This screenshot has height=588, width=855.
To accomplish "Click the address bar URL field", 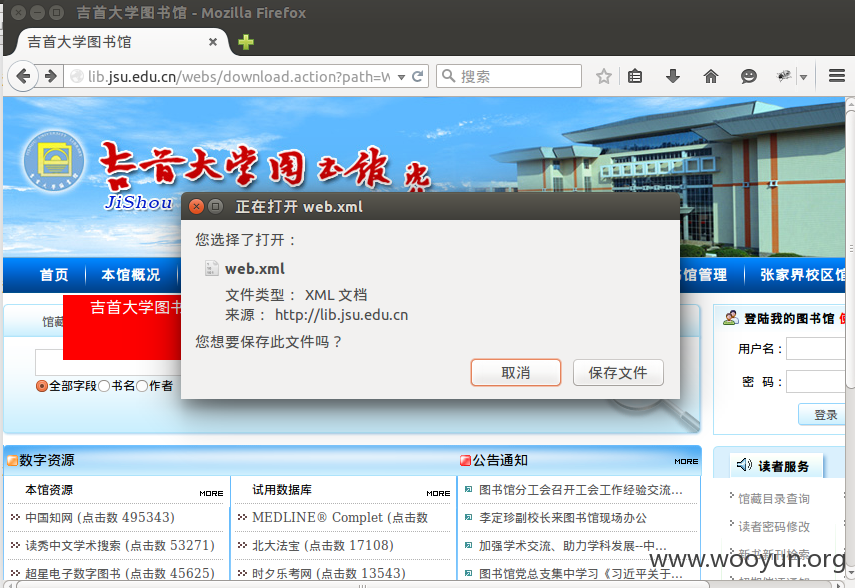I will click(238, 76).
